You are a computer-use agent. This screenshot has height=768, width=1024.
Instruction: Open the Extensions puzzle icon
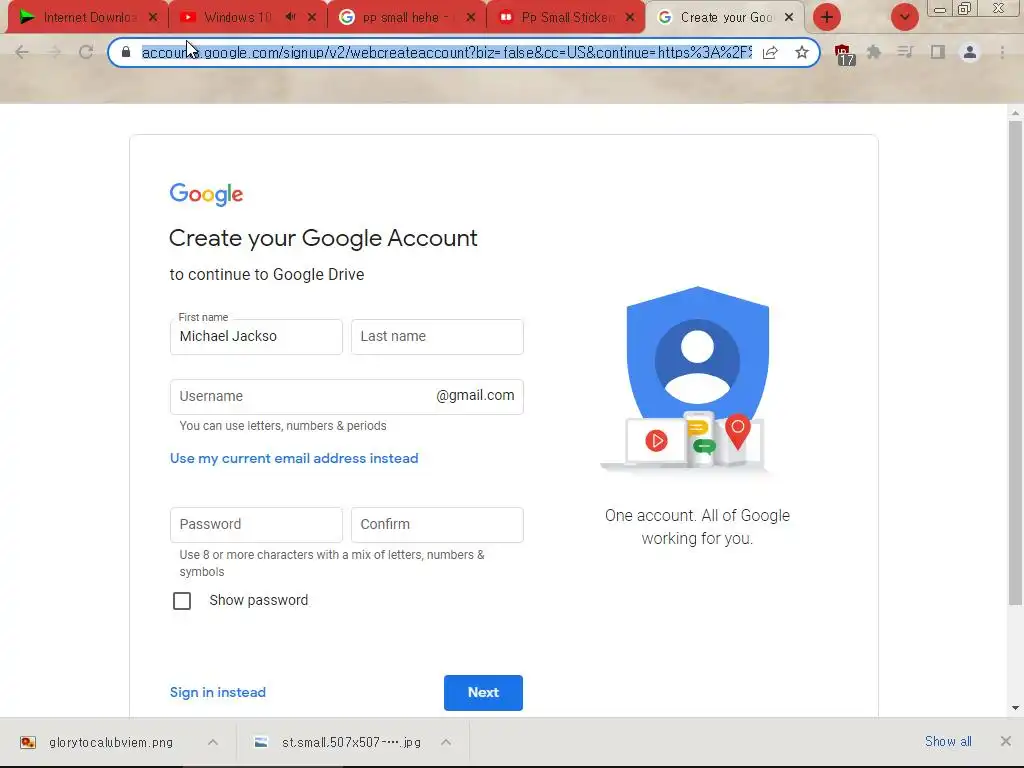pyautogui.click(x=874, y=52)
